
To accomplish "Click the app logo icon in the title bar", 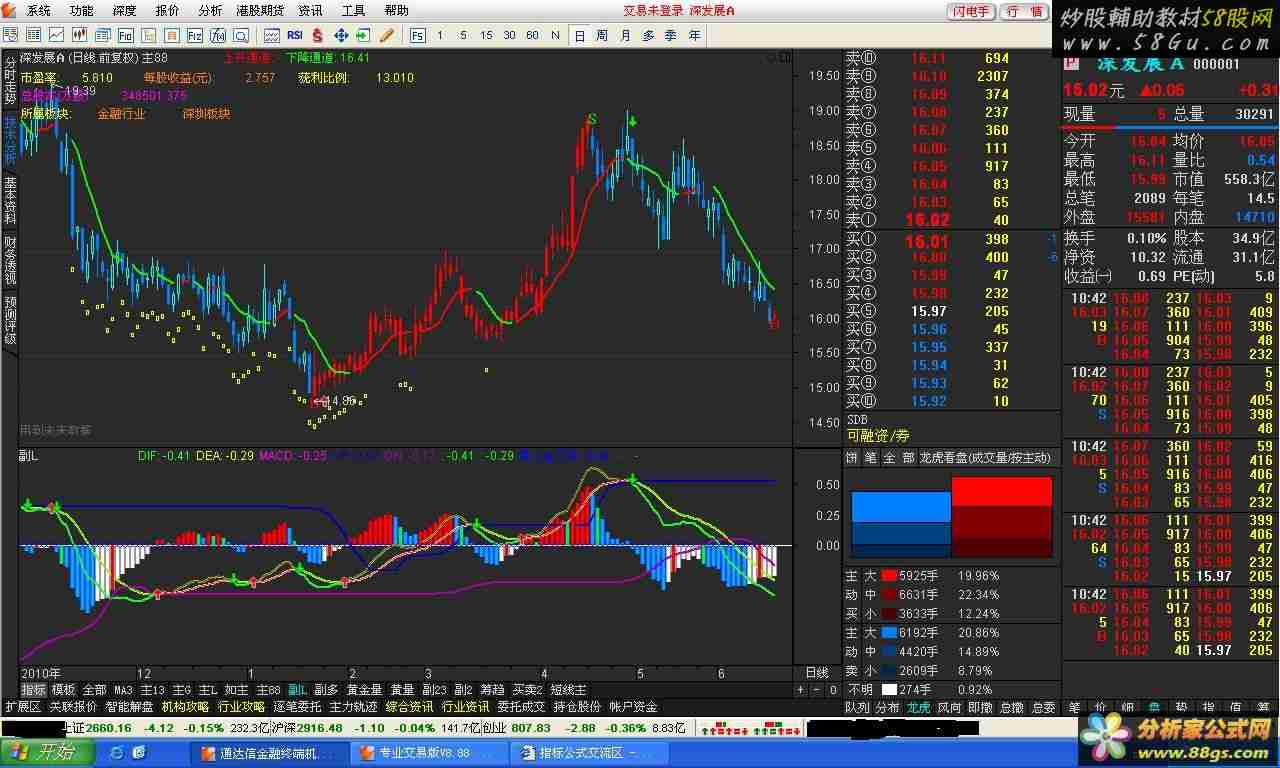I will [11, 11].
